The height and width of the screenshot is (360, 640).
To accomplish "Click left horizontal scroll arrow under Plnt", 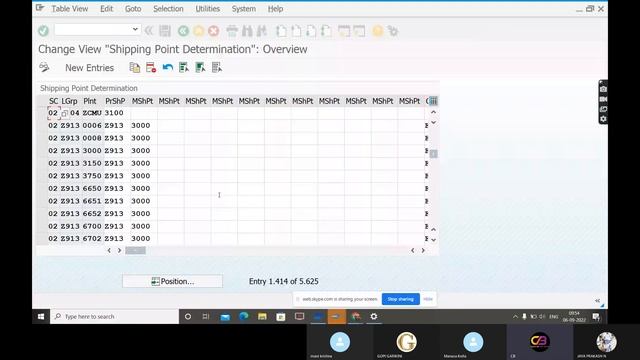I will (109, 250).
